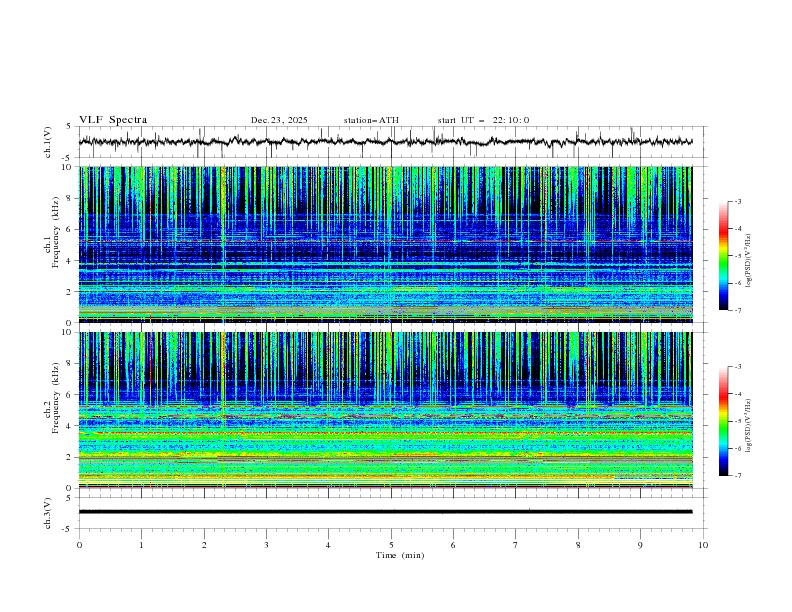Image resolution: width=792 pixels, height=612 pixels.
Task: Click the ch.2 spectrogram color bar
Action: pyautogui.click(x=723, y=421)
